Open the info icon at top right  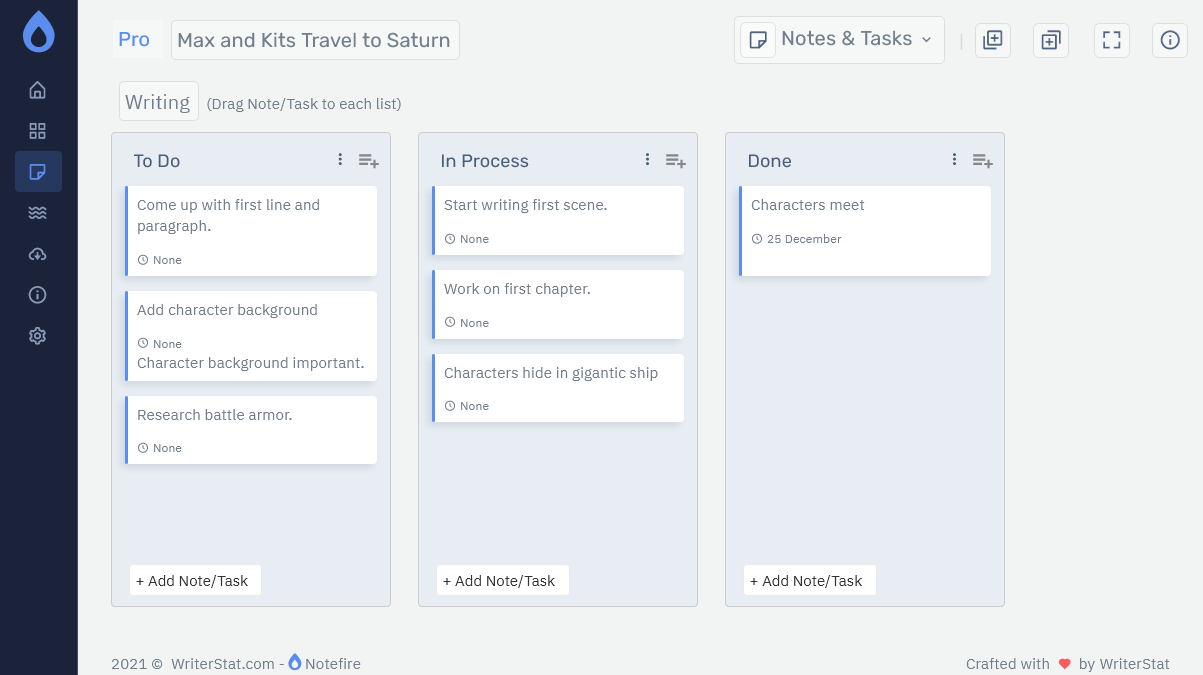pyautogui.click(x=1170, y=40)
